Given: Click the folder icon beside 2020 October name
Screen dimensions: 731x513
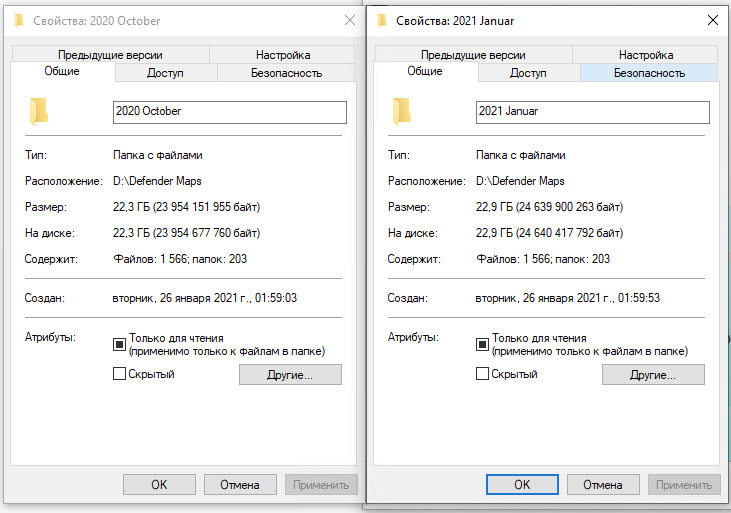Looking at the screenshot, I should coord(38,111).
